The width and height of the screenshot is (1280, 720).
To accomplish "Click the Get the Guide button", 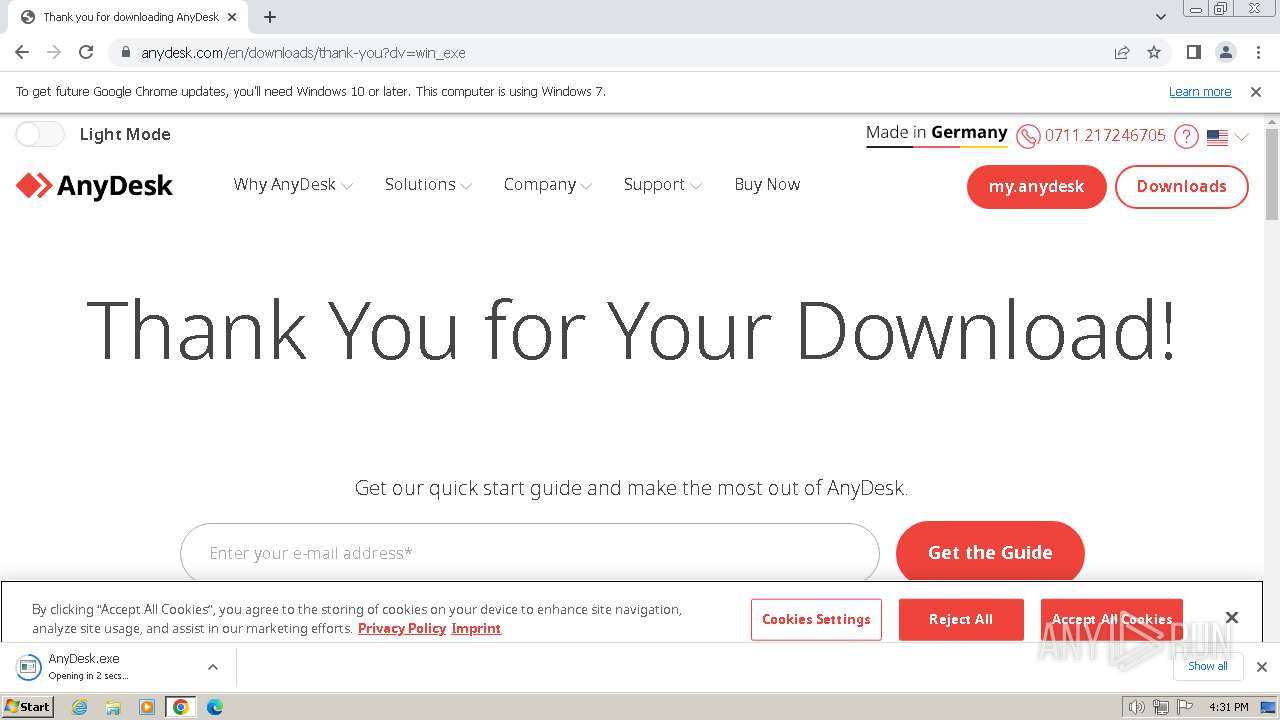I will point(990,553).
